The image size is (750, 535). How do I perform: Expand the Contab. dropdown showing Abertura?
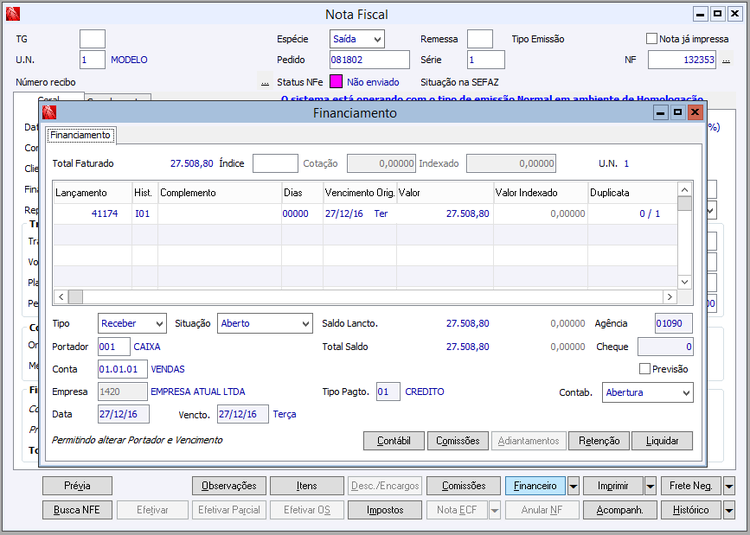684,393
